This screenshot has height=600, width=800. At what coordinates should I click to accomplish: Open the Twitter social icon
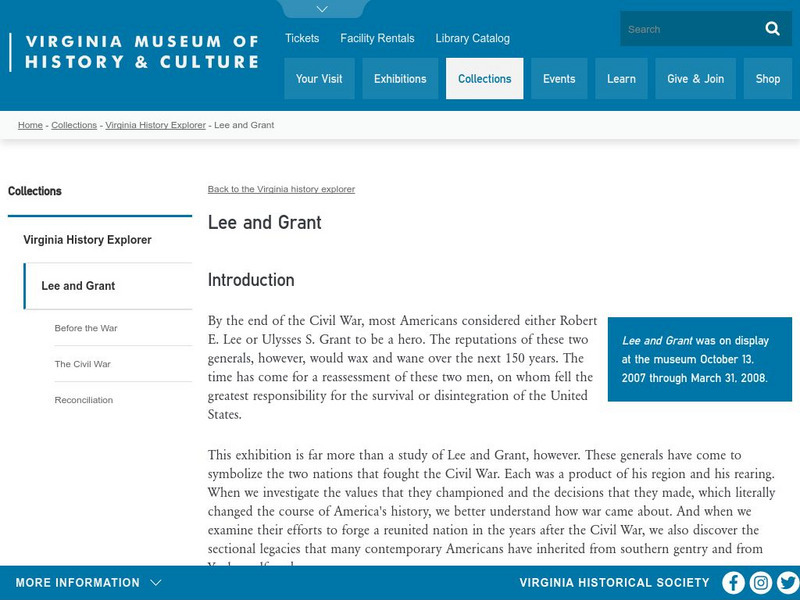[788, 583]
